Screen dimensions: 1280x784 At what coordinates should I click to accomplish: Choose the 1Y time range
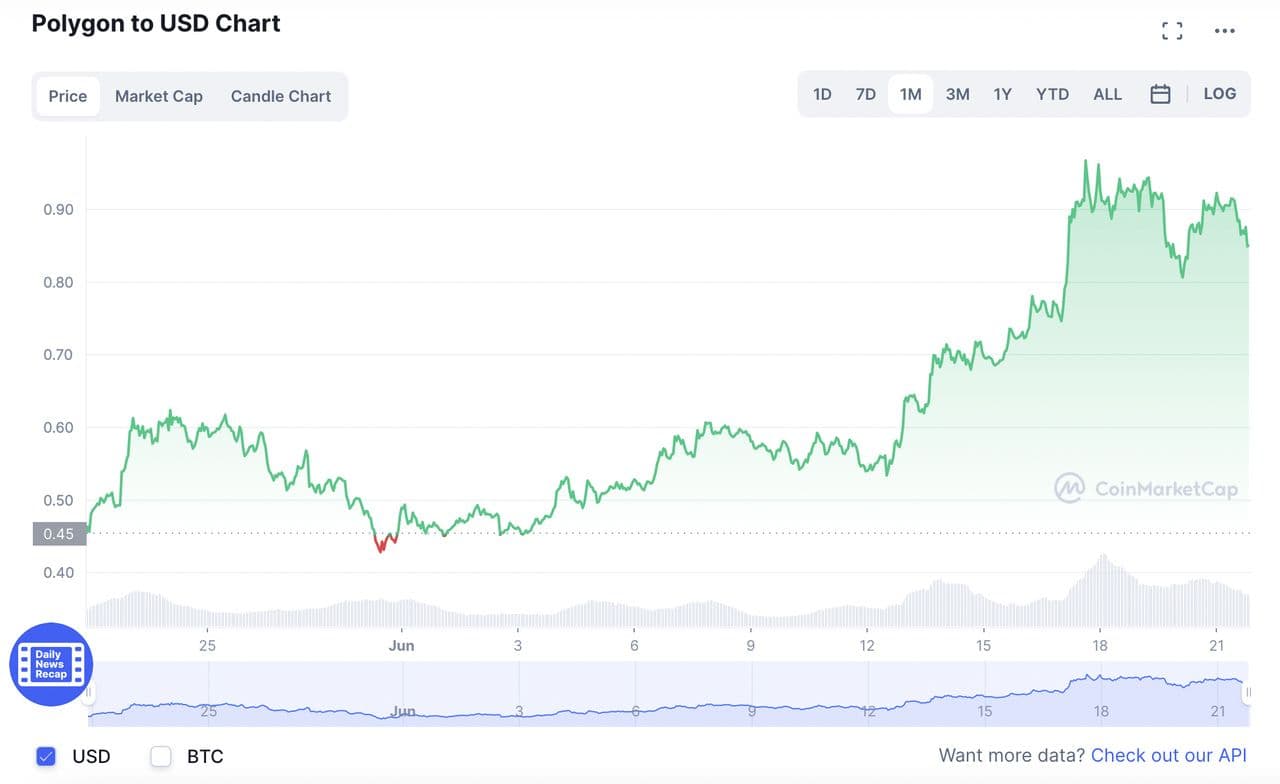coord(1002,94)
